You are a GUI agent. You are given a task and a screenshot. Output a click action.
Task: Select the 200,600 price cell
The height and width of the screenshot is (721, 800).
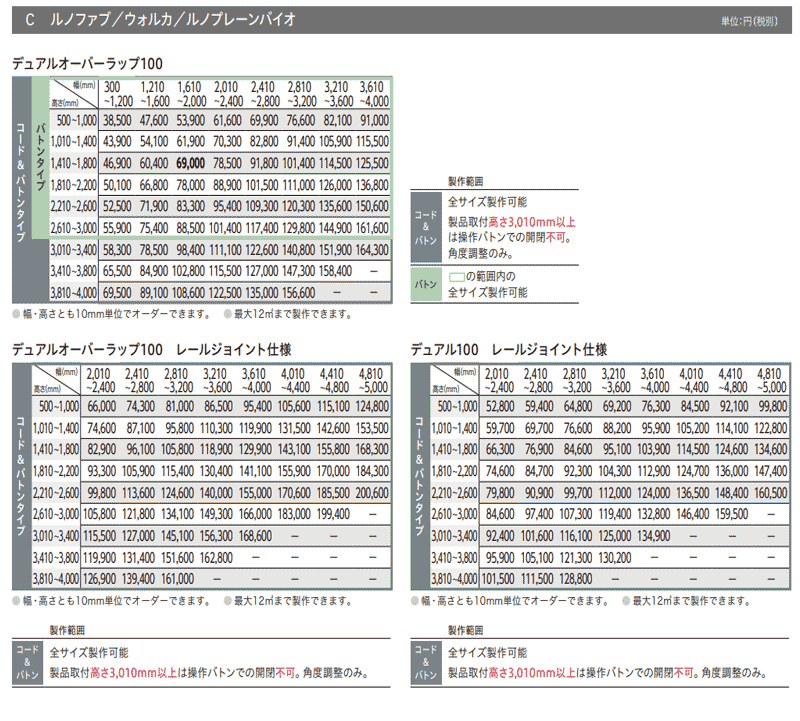pyautogui.click(x=371, y=493)
